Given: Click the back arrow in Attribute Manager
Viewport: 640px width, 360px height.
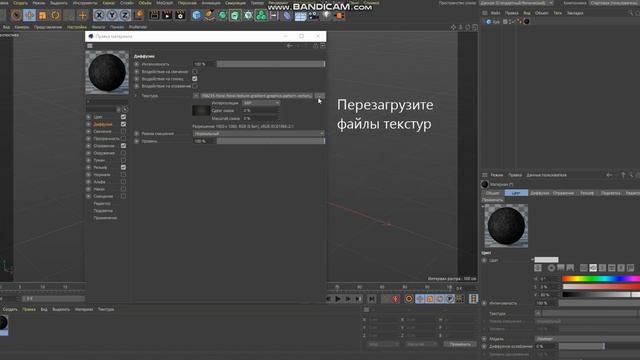Looking at the screenshot, I should [609, 175].
